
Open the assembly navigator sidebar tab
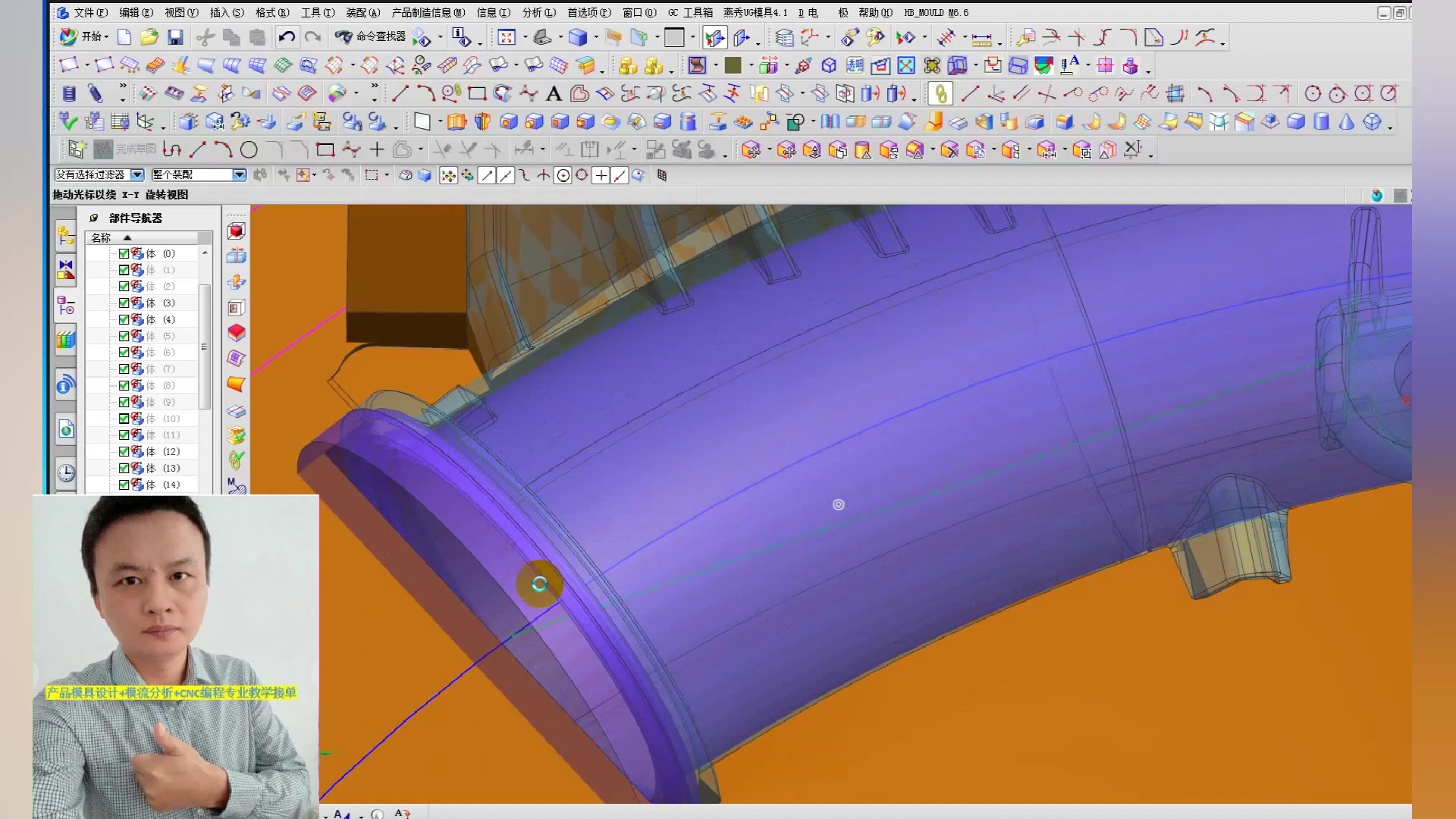[66, 236]
